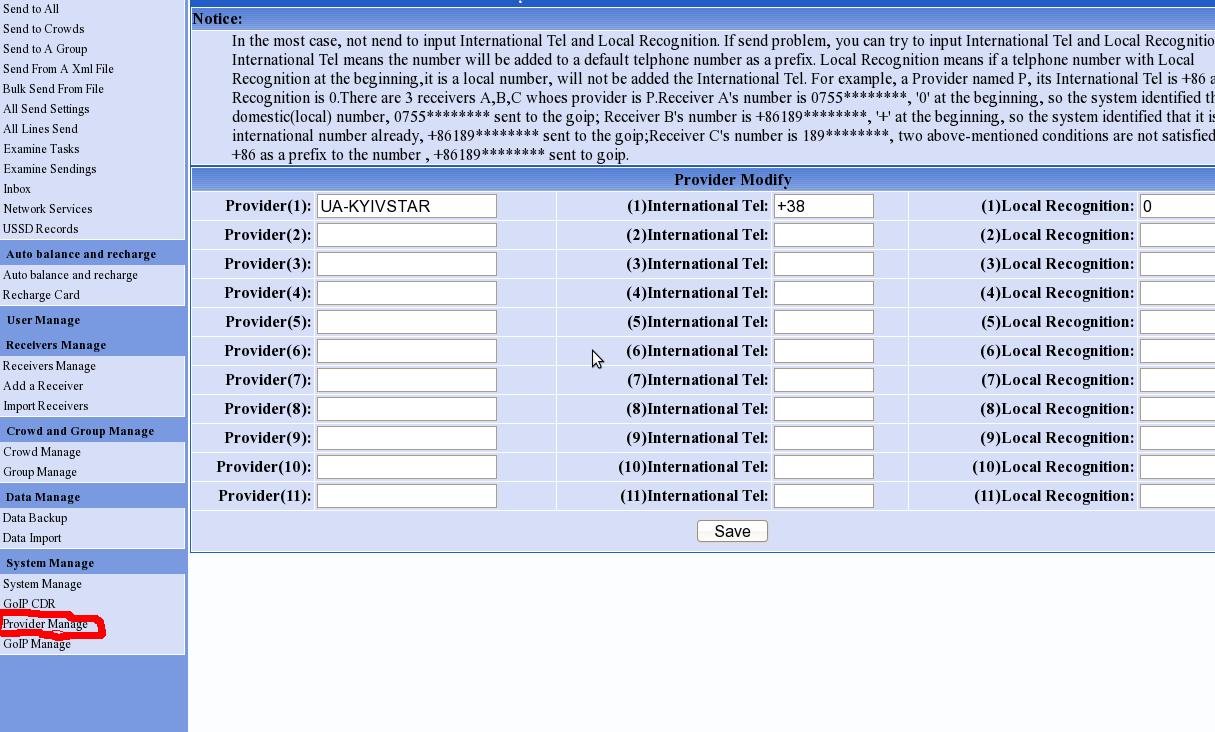
Task: Select Send to All link
Action: 31,9
